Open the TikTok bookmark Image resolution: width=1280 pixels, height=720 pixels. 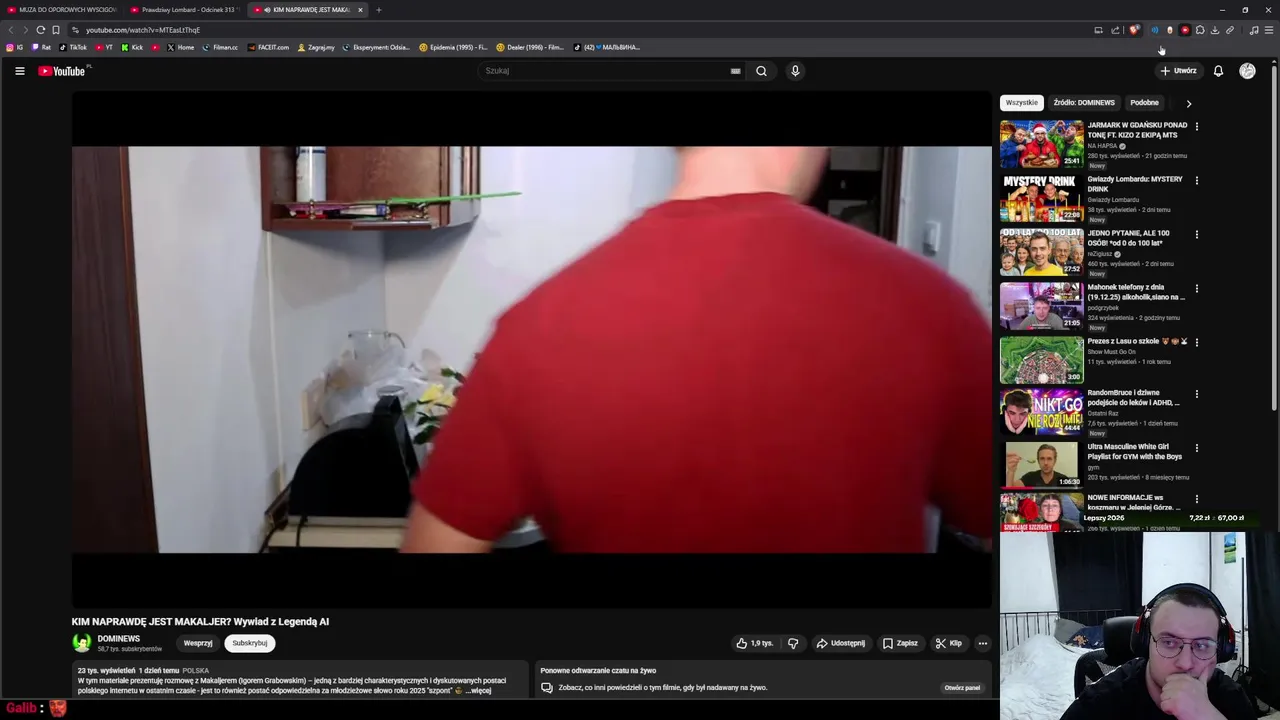pyautogui.click(x=73, y=47)
